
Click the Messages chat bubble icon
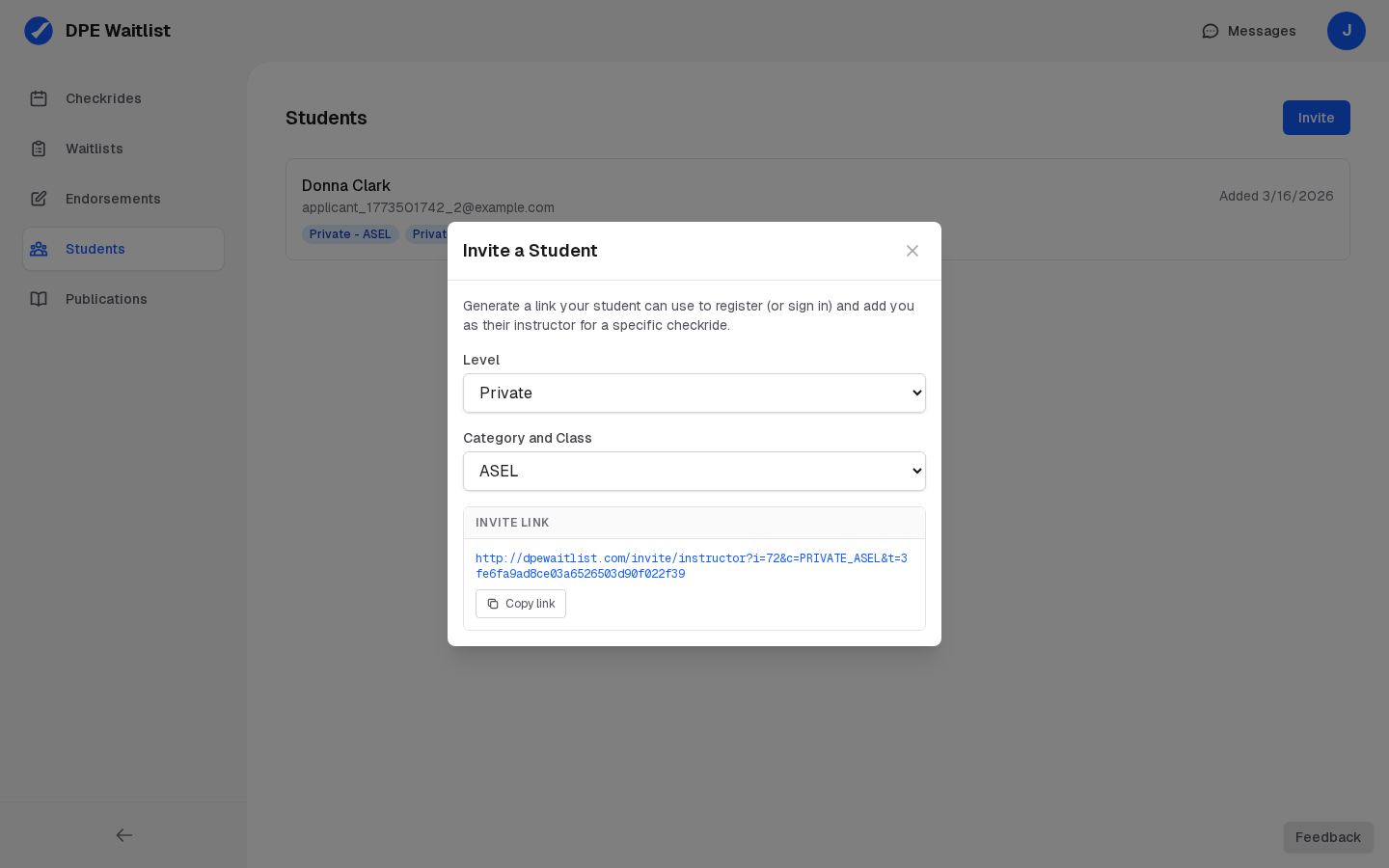coord(1211,31)
